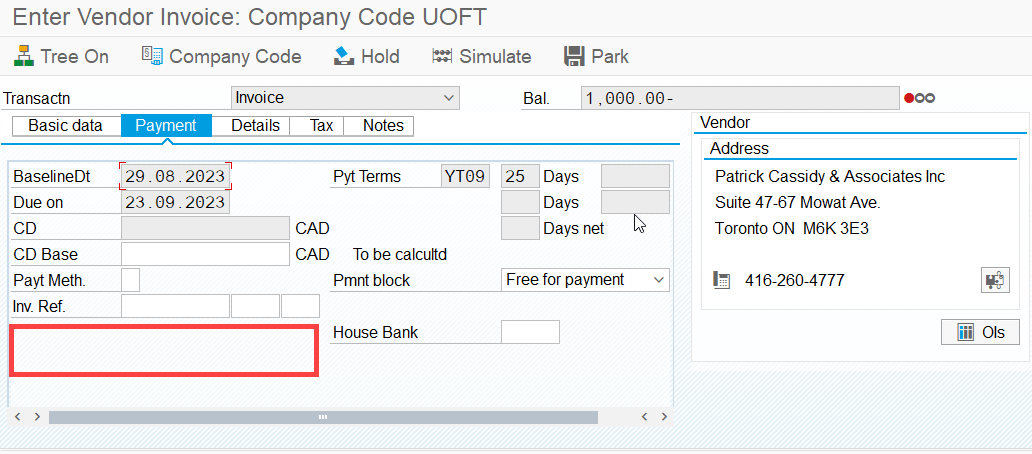Screen dimensions: 1032x454
Task: Click the BaselineDt date field
Action: (176, 176)
